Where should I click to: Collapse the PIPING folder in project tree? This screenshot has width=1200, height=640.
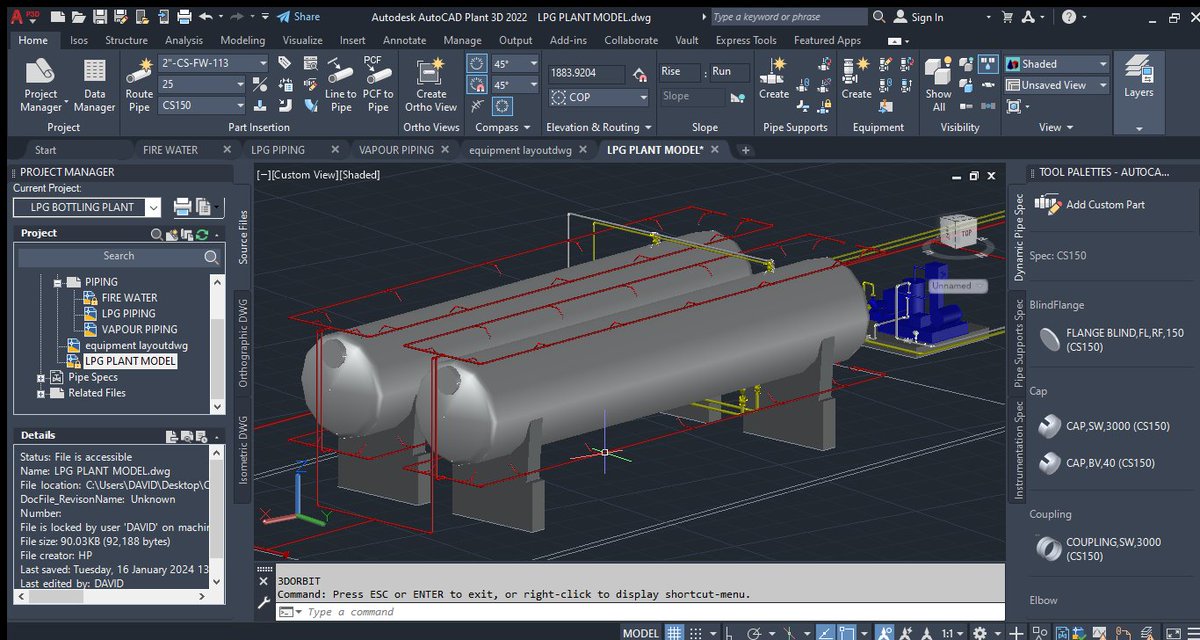58,282
